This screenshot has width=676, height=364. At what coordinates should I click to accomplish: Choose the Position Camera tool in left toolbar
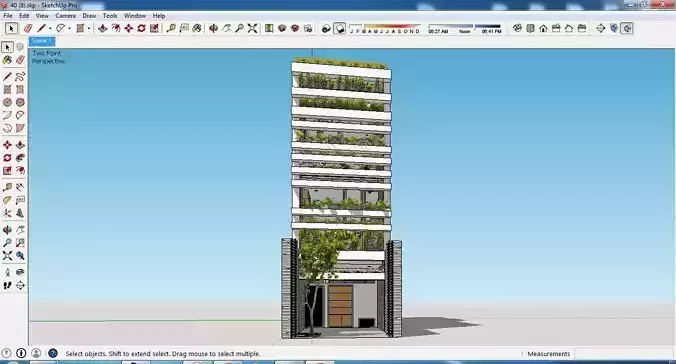tap(7, 273)
